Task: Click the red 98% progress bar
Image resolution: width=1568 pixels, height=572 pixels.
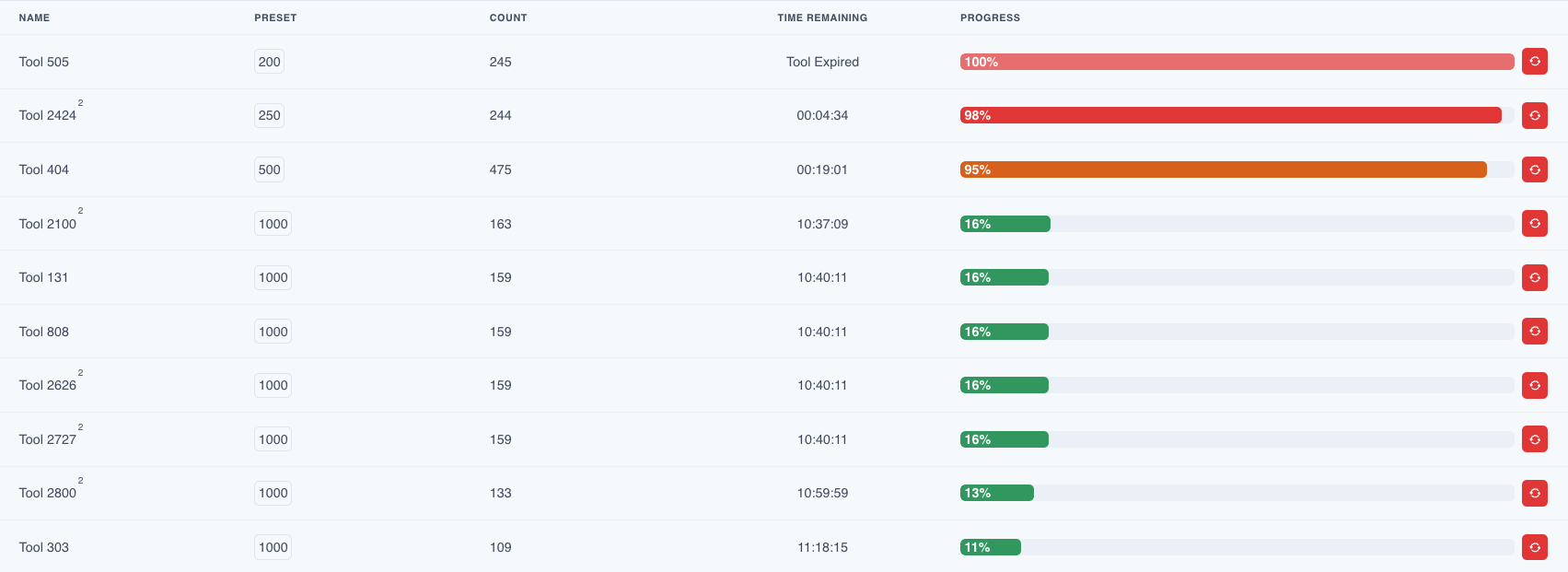Action: [x=1231, y=115]
